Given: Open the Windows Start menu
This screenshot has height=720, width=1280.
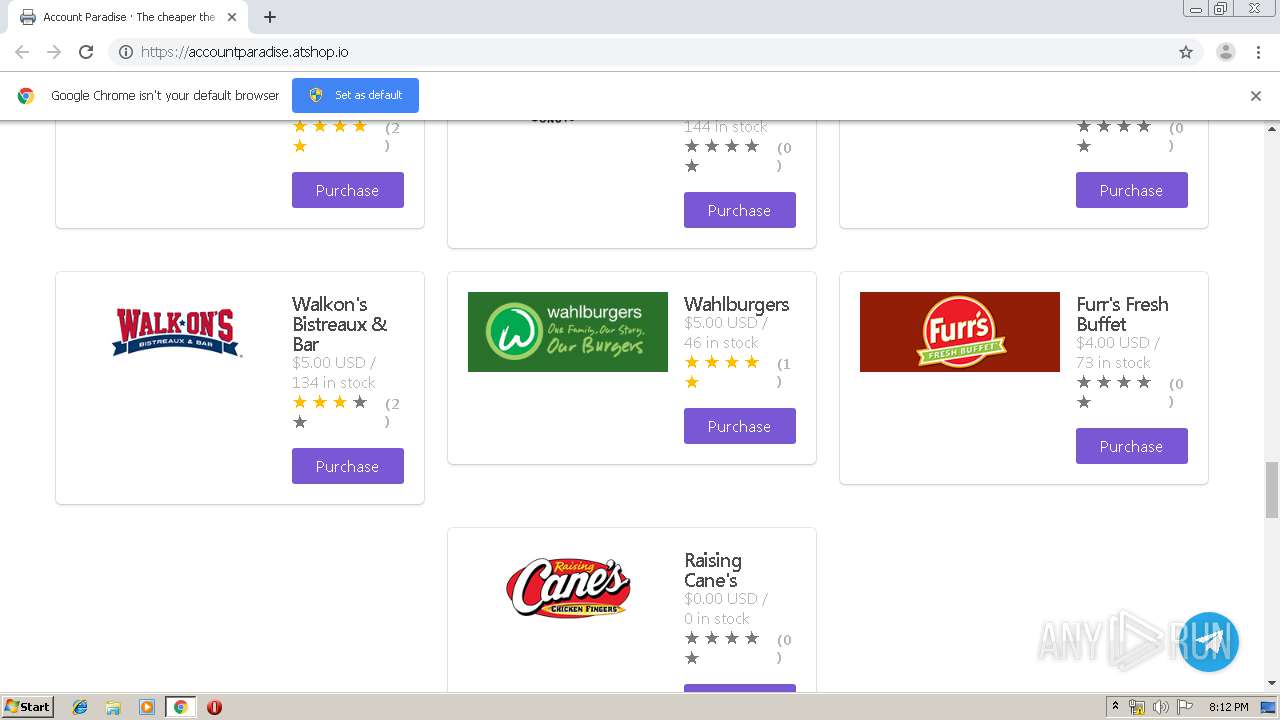Looking at the screenshot, I should (27, 706).
